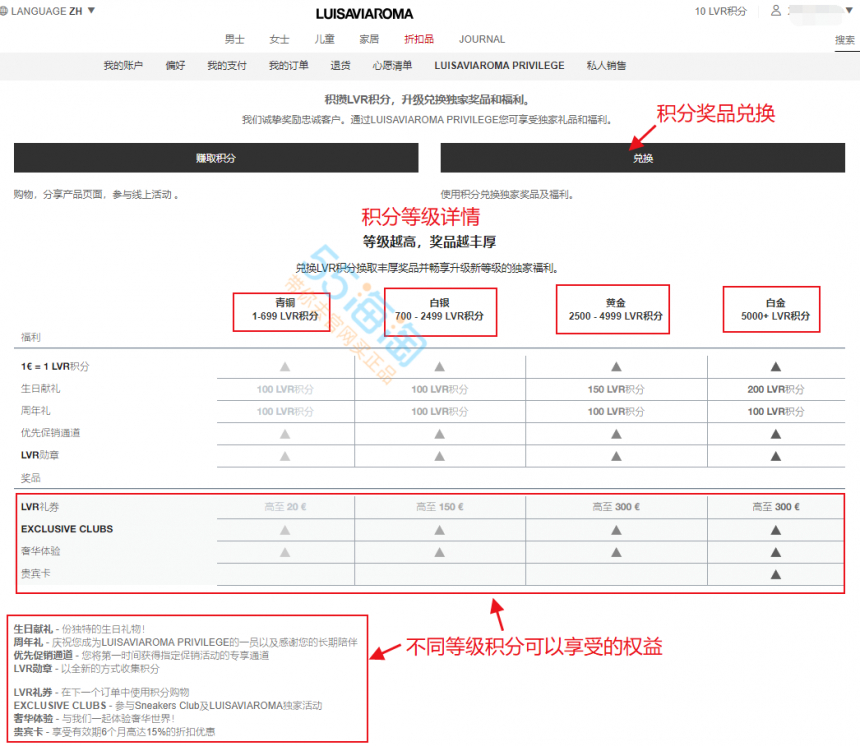This screenshot has width=860, height=746.
Task: Click the 奢华体验 triangle under 白银
Action: pos(440,552)
